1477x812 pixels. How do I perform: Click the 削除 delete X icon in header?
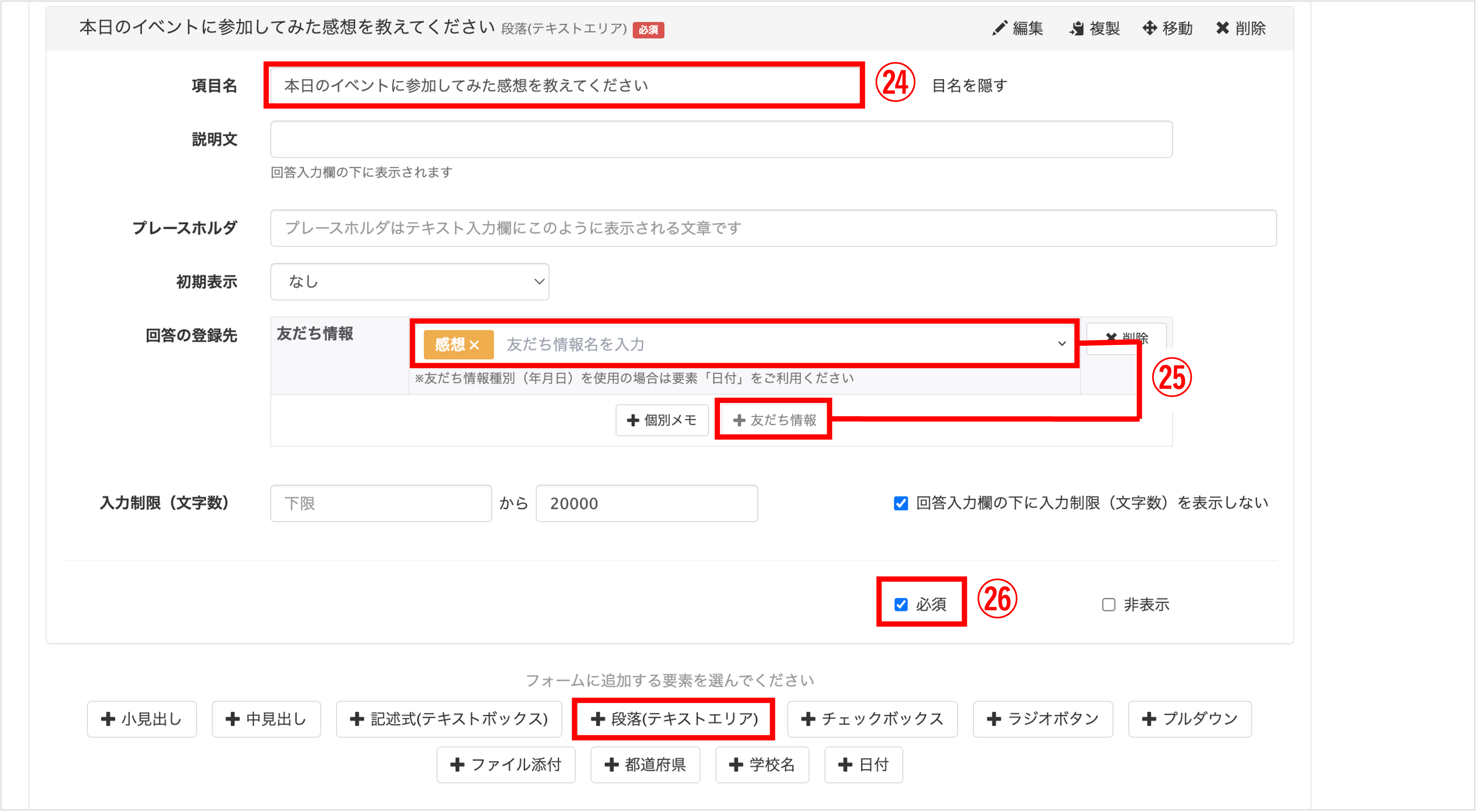pyautogui.click(x=1222, y=28)
